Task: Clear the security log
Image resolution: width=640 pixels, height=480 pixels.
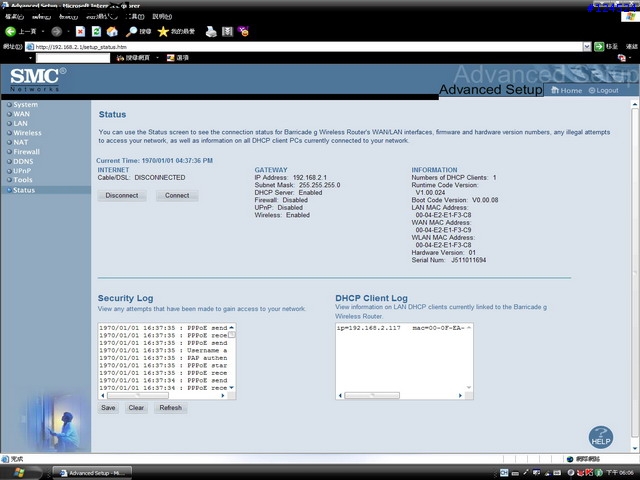Action: [136, 408]
